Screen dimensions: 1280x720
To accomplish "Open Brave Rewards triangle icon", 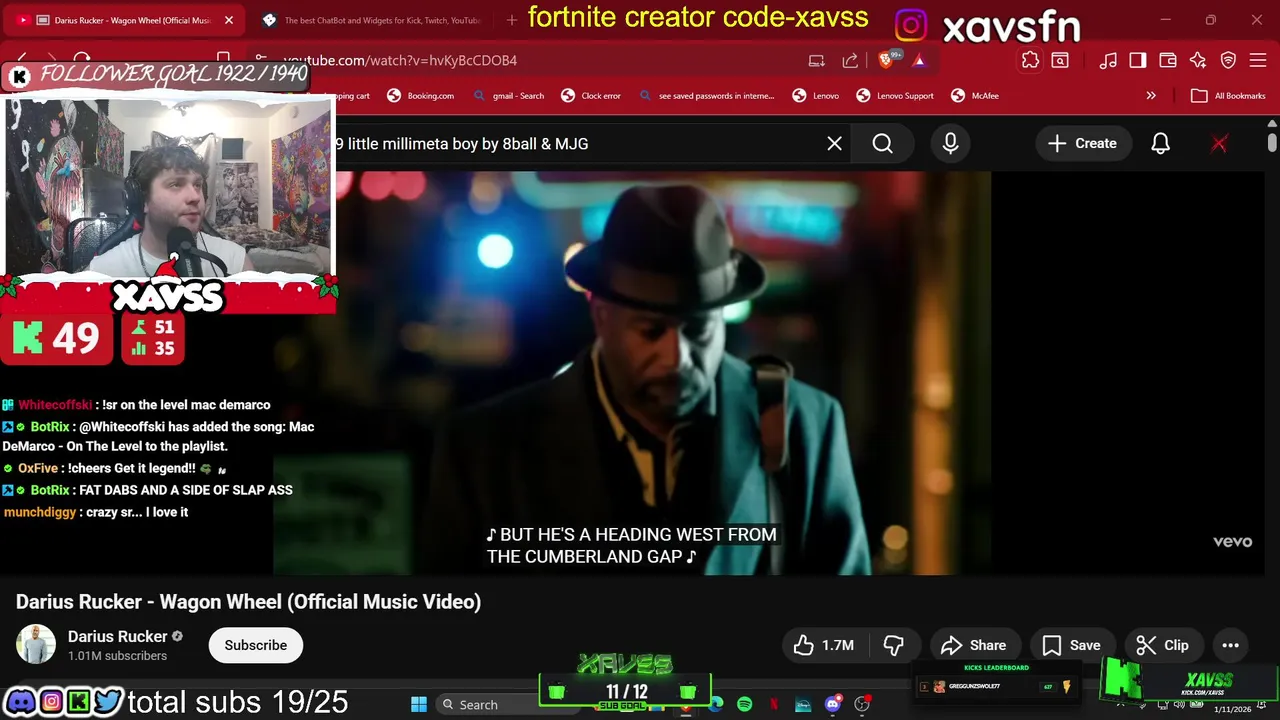I will [x=918, y=61].
